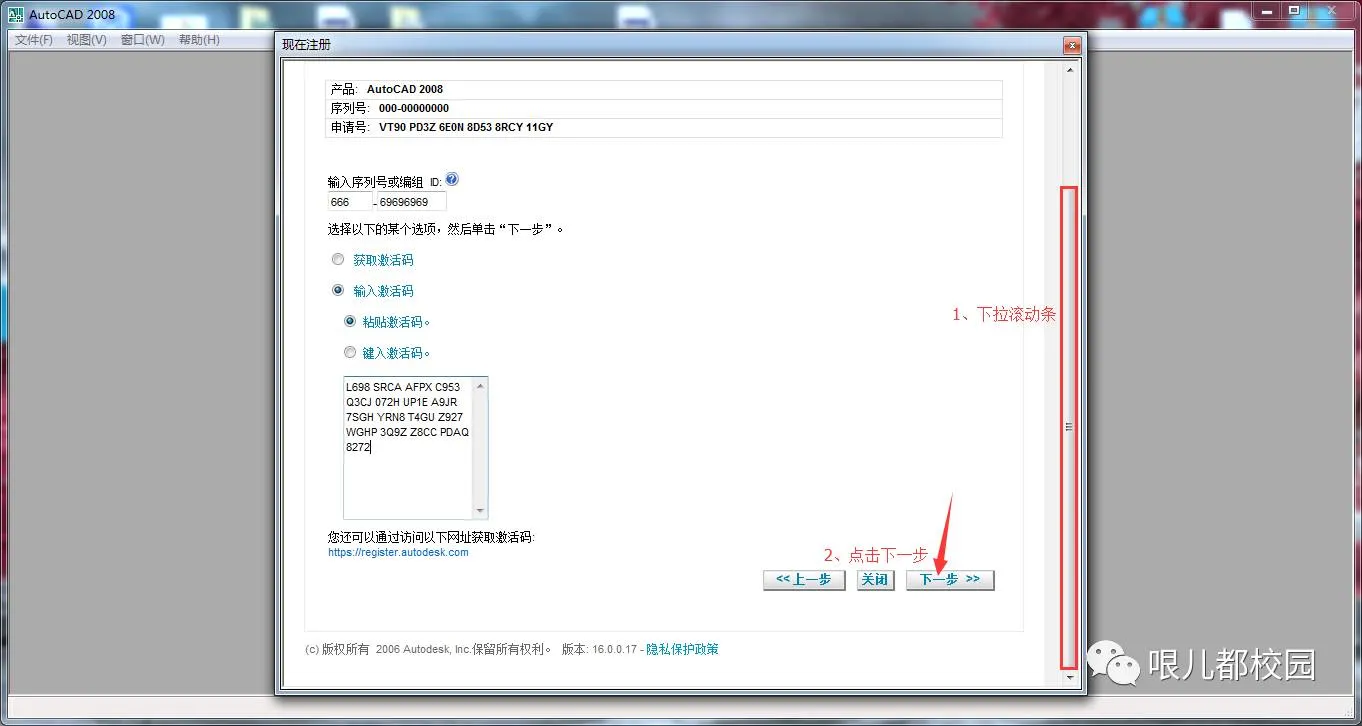Viewport: 1362px width, 726px height.
Task: Click the 下一步 next button
Action: click(x=950, y=580)
